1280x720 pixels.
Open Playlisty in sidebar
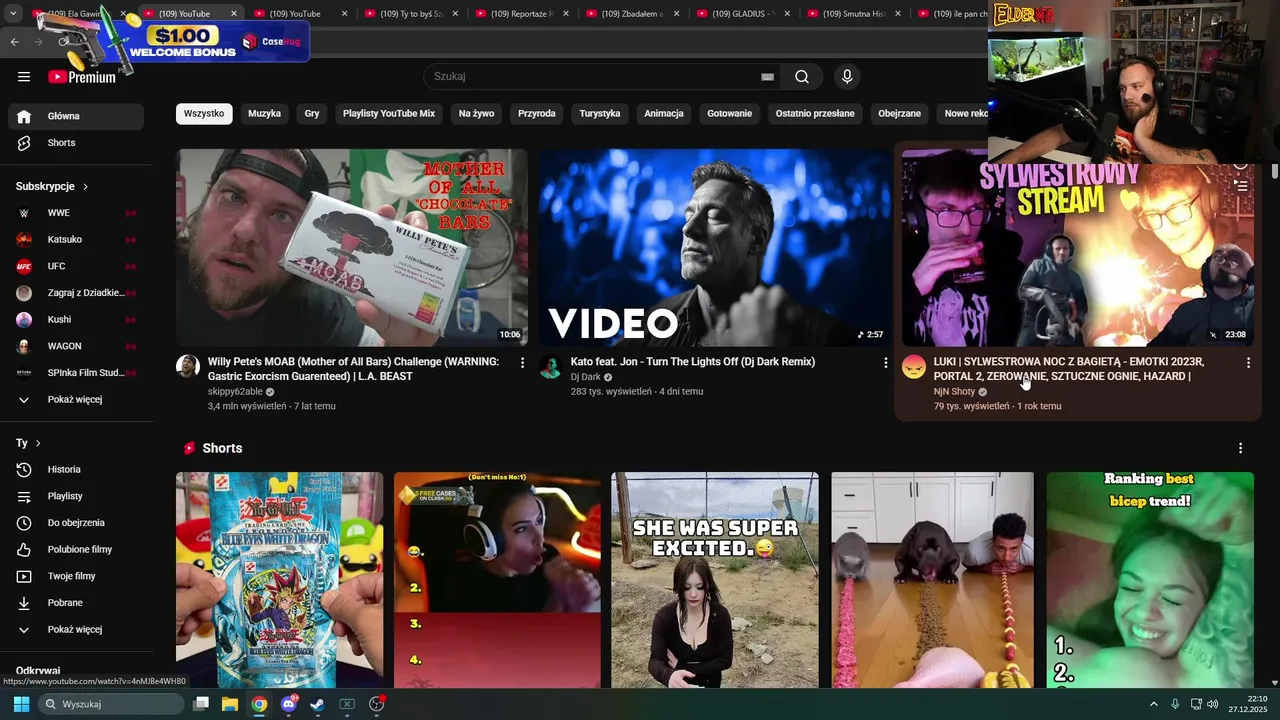pyautogui.click(x=76, y=496)
